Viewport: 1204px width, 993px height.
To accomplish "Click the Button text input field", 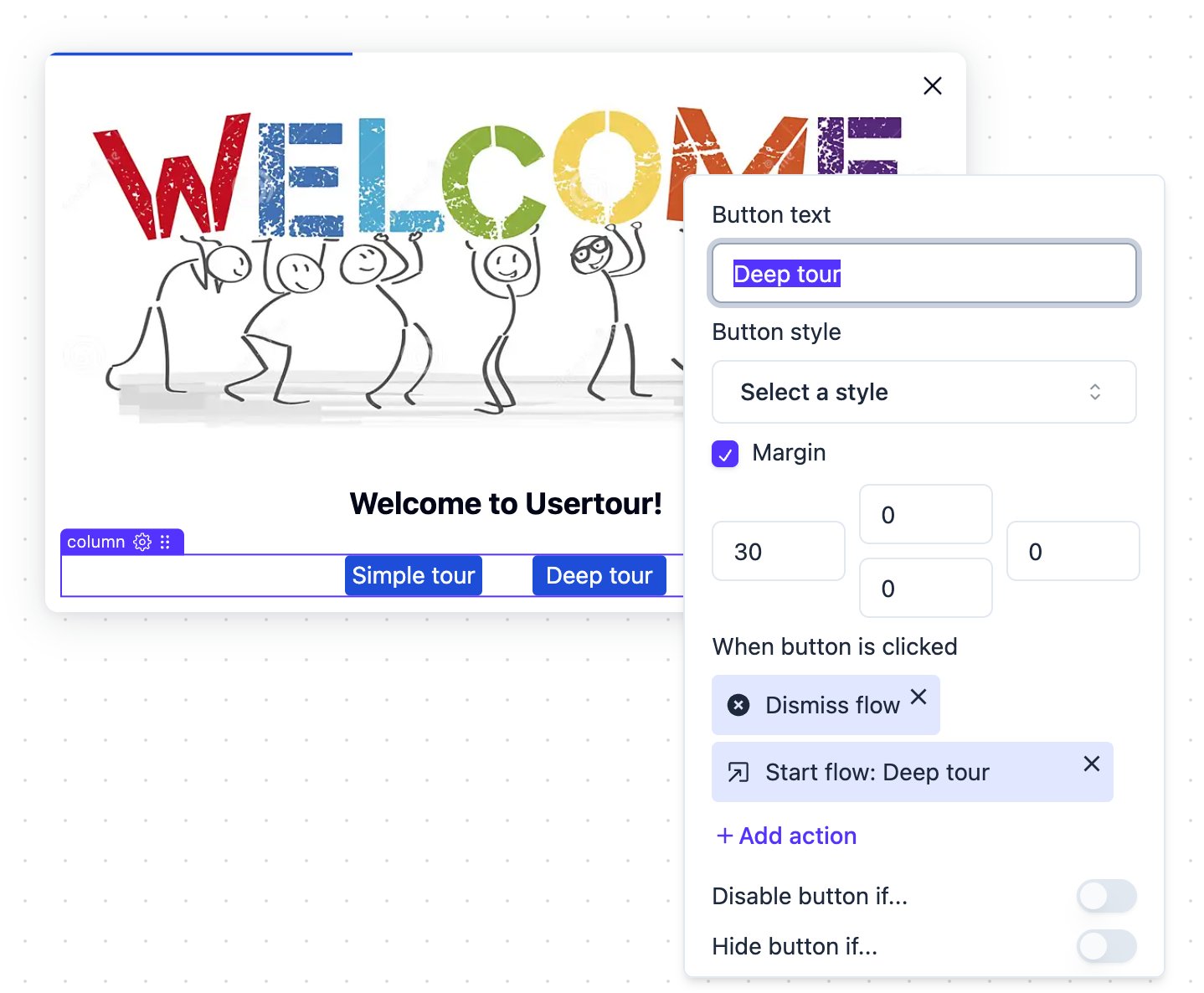I will 924,273.
